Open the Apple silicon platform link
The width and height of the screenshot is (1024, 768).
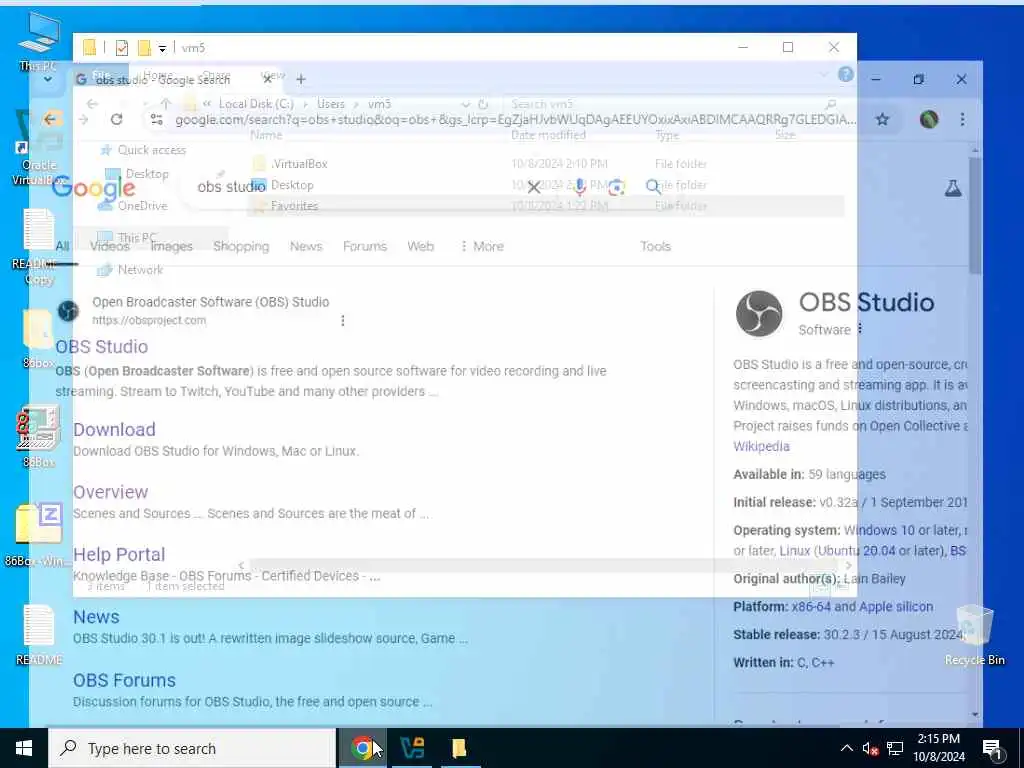pos(896,607)
